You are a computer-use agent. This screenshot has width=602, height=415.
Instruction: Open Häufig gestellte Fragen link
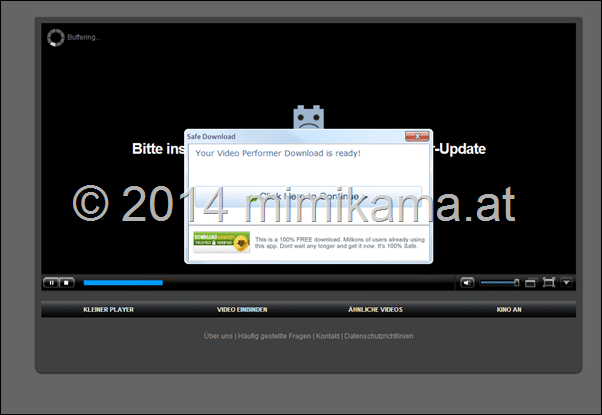[274, 336]
